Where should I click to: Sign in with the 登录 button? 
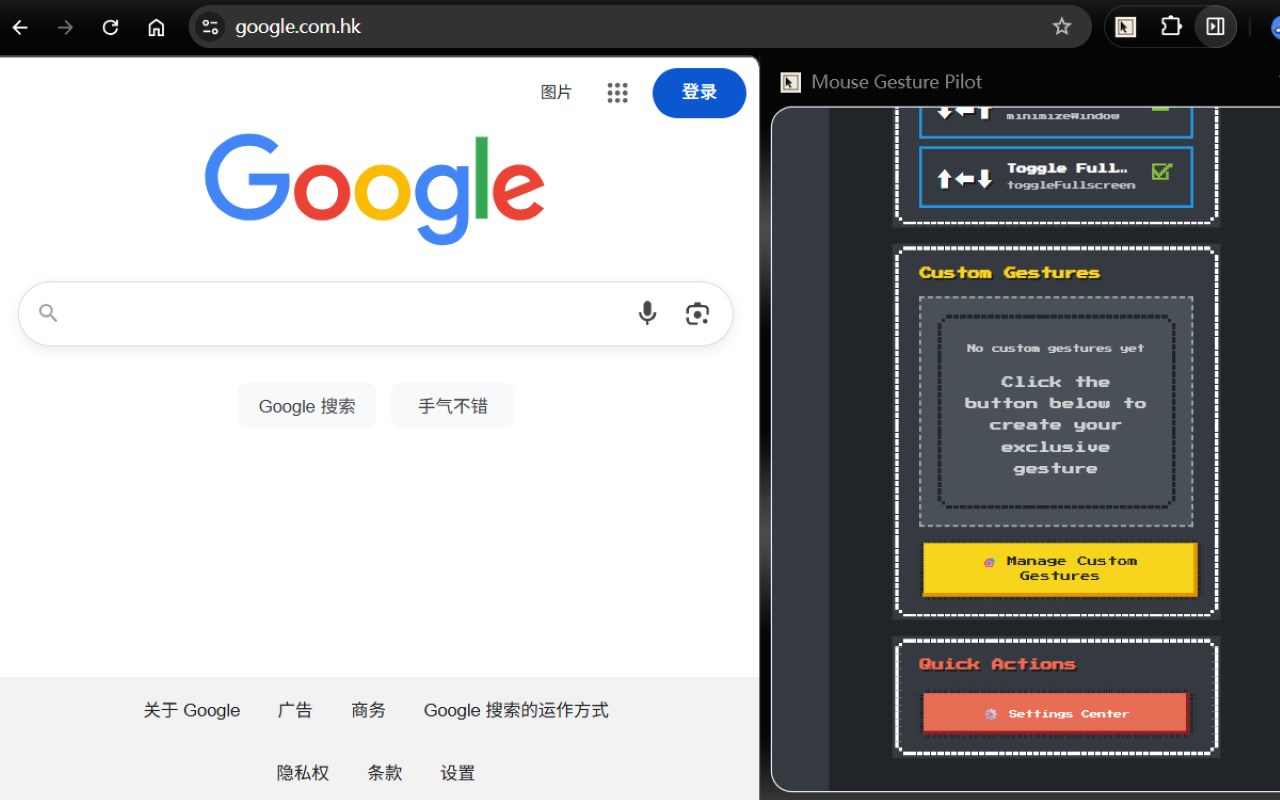(699, 93)
